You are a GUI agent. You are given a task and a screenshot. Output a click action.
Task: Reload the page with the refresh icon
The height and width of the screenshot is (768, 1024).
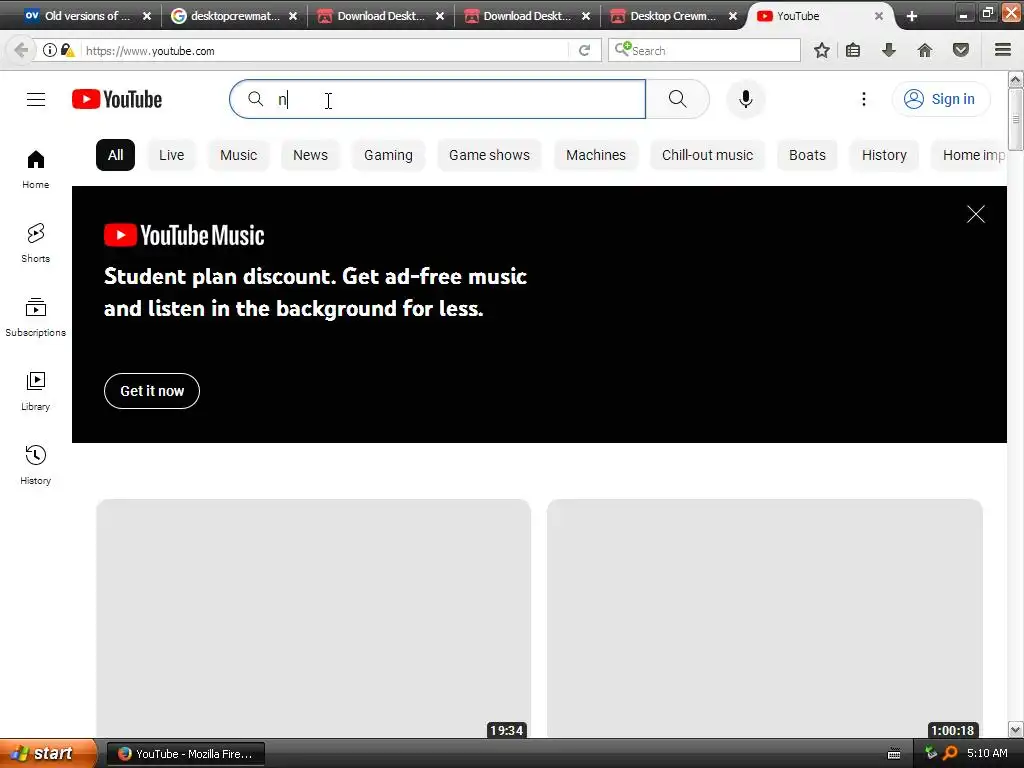point(584,50)
